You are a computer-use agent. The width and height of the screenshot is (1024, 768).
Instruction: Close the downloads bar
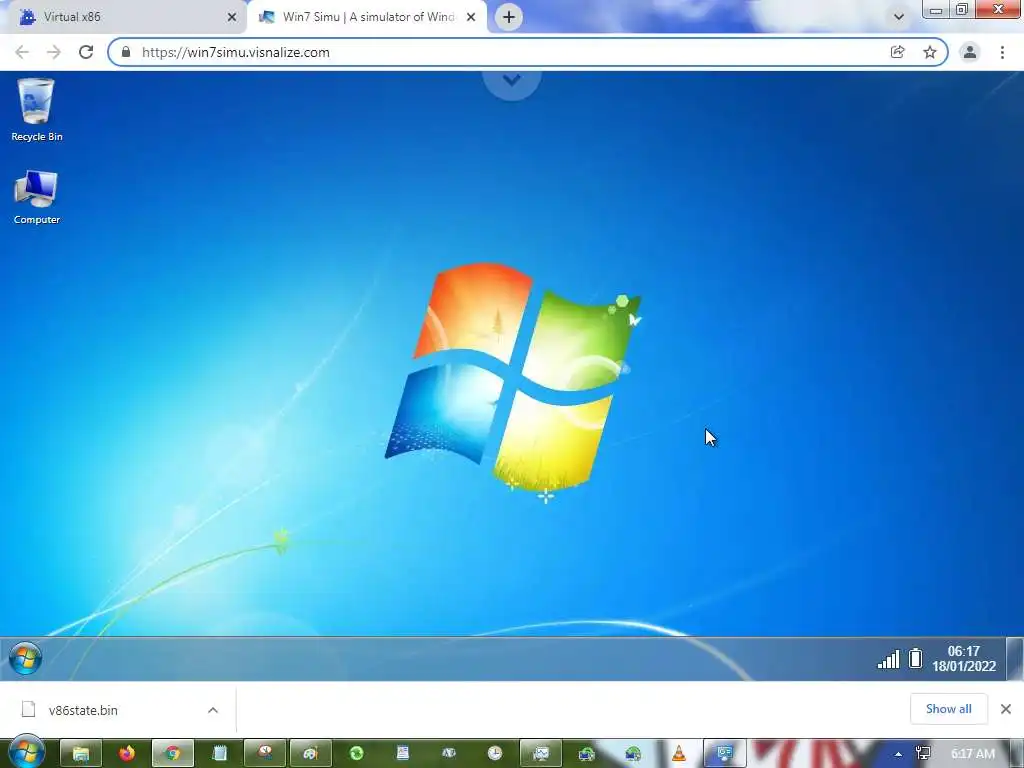click(x=1006, y=709)
